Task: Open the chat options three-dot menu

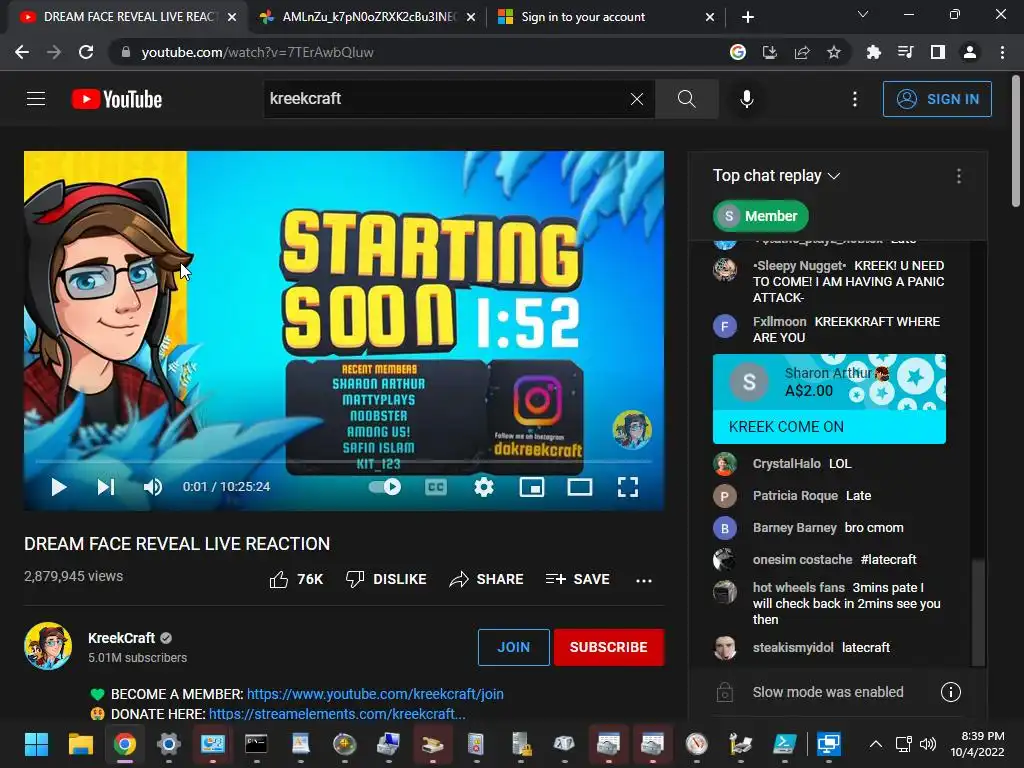Action: tap(959, 176)
